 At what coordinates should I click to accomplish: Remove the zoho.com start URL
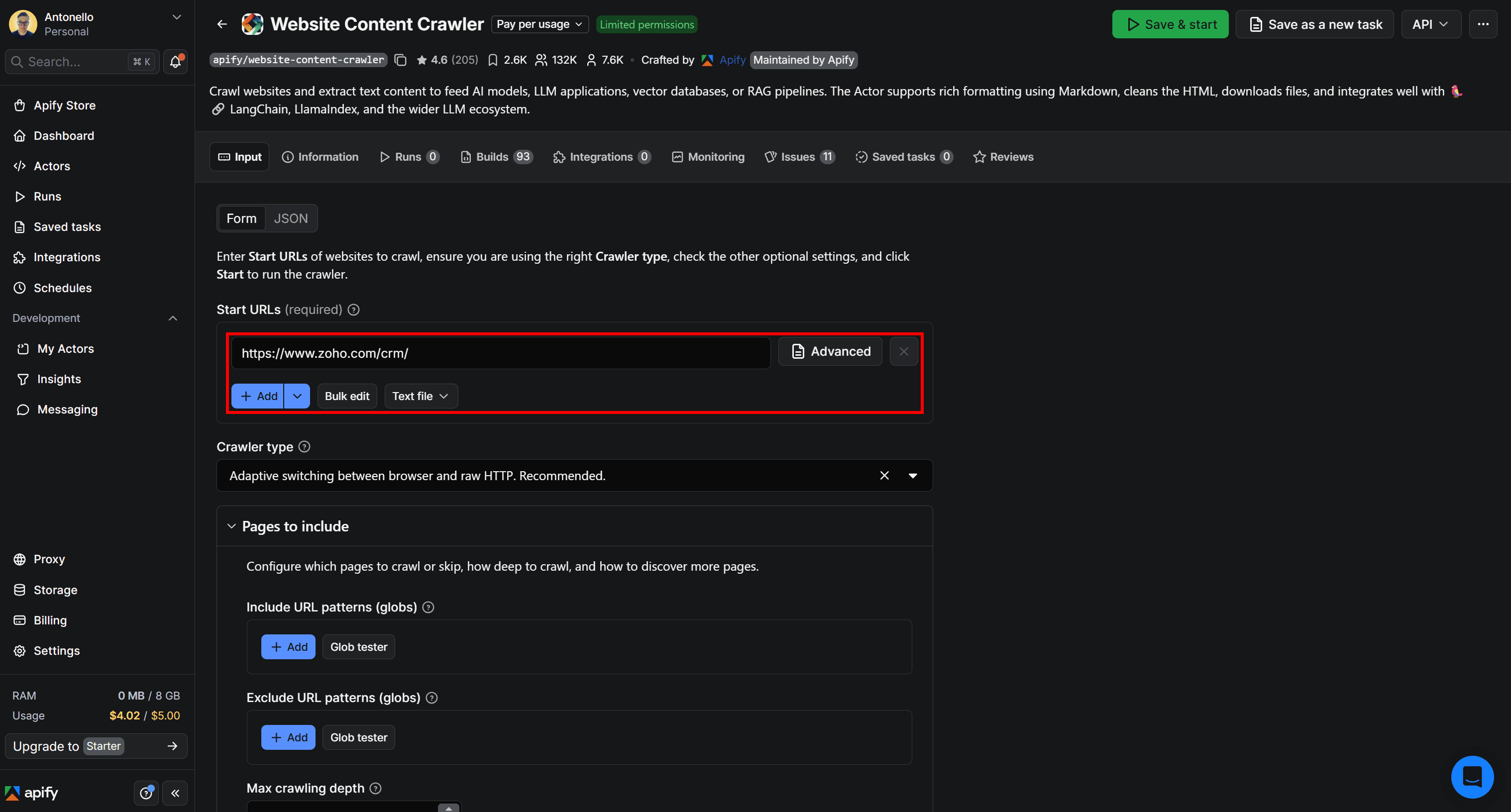903,351
